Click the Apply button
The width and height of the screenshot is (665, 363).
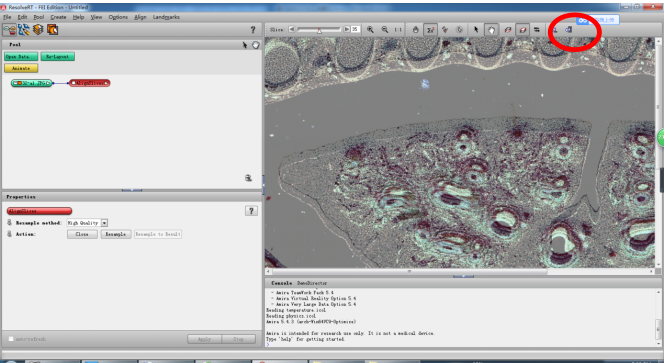click(x=204, y=339)
